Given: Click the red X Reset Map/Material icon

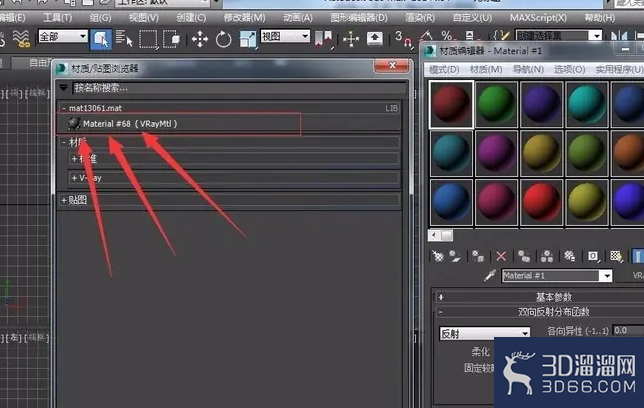Looking at the screenshot, I should click(501, 256).
